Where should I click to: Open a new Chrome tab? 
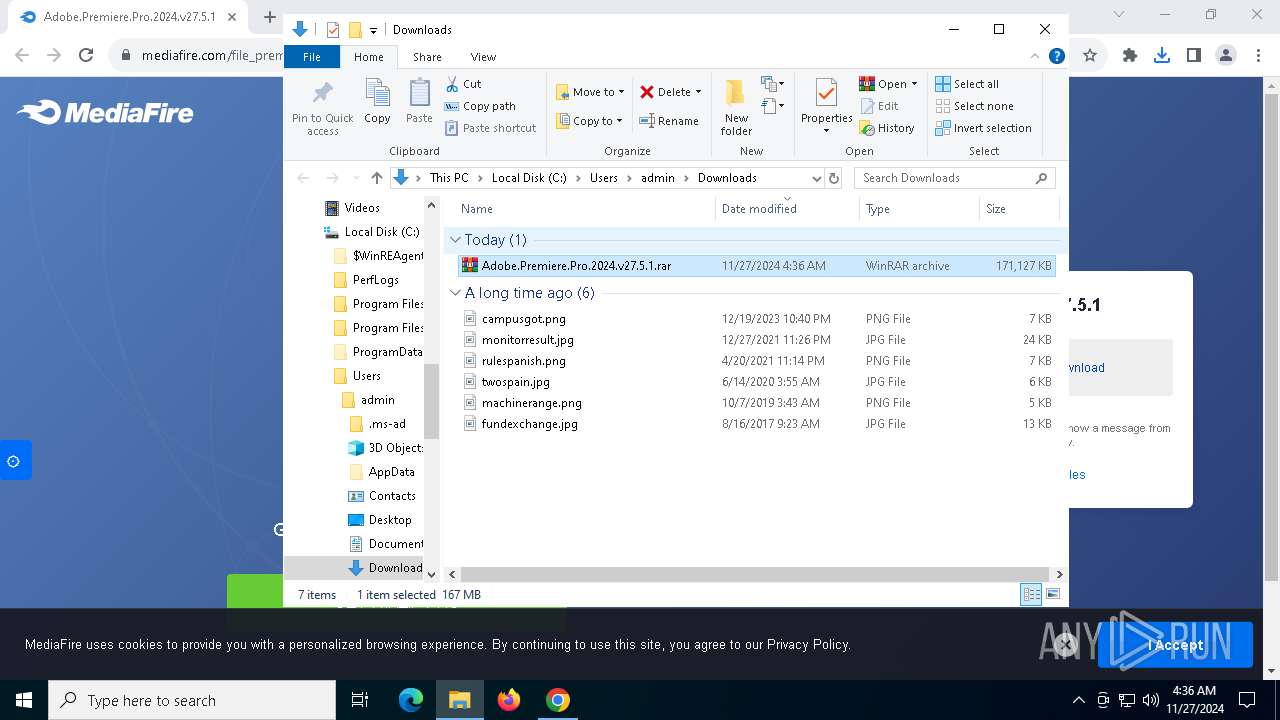pos(269,17)
